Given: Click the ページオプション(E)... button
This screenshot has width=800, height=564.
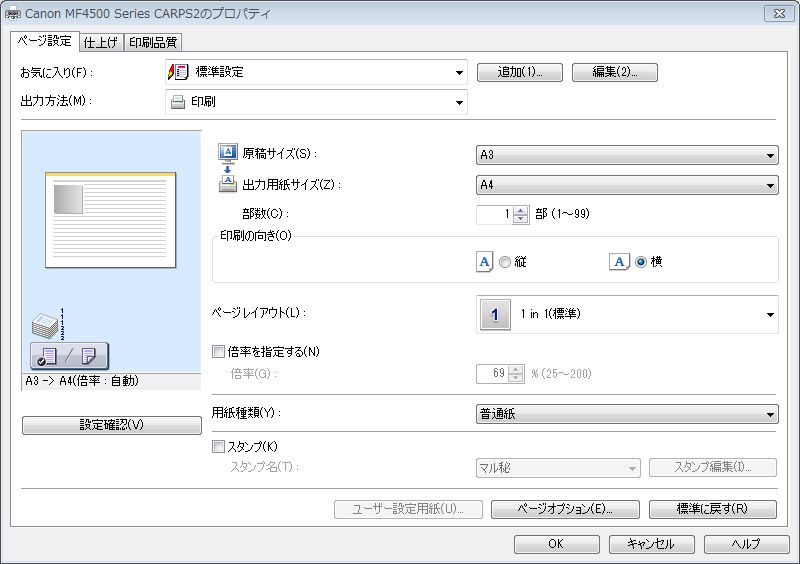Looking at the screenshot, I should pos(565,509).
